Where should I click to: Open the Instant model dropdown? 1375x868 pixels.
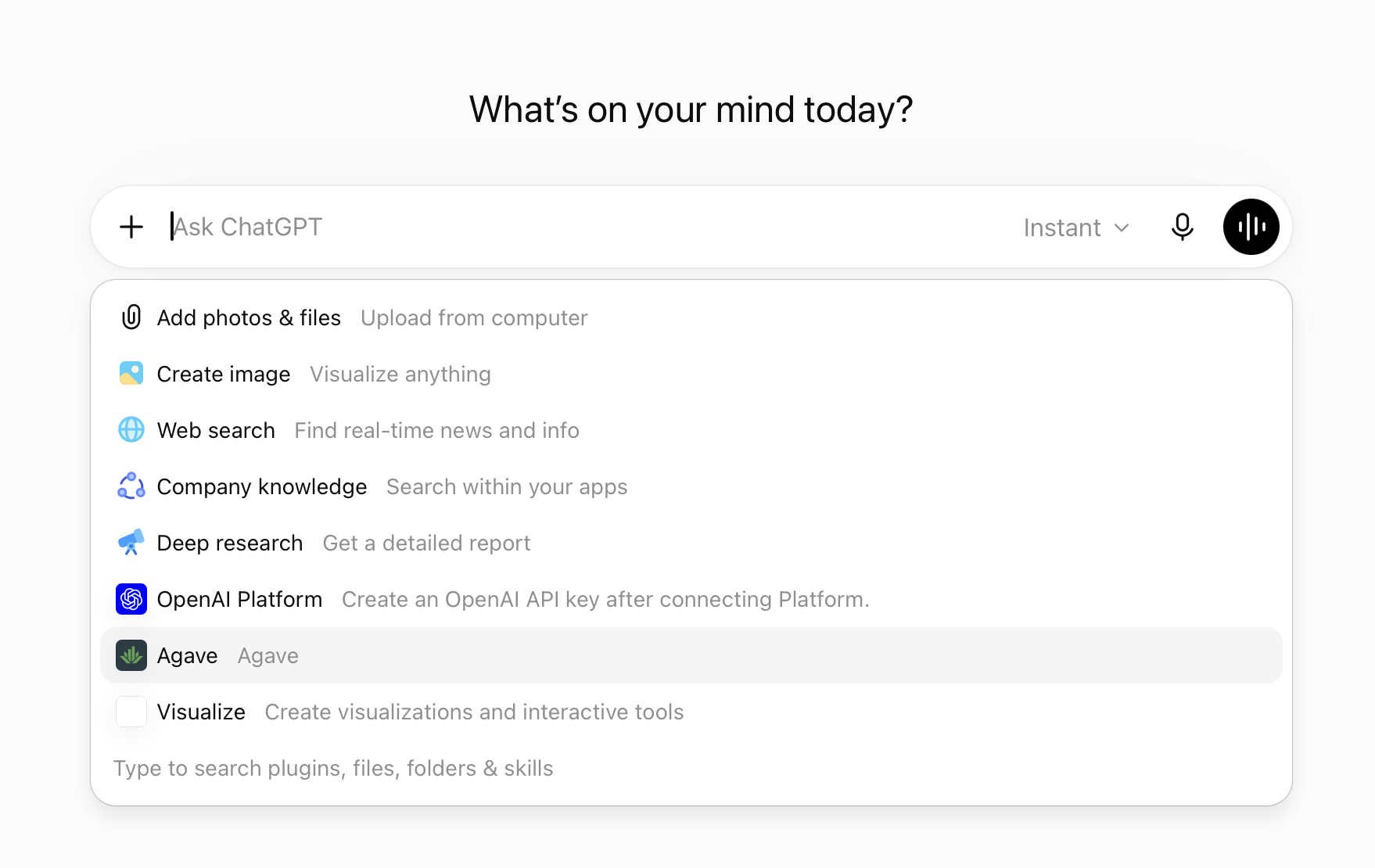(x=1076, y=228)
